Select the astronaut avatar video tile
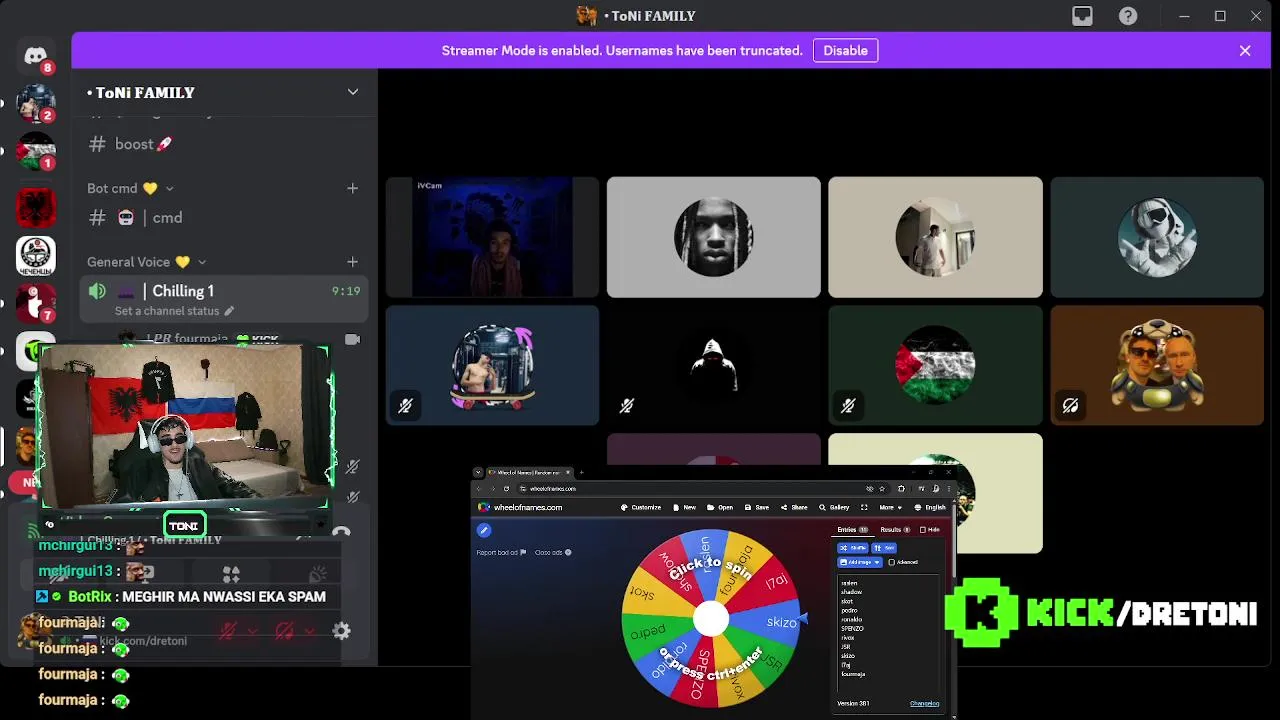The width and height of the screenshot is (1280, 720). point(1157,237)
